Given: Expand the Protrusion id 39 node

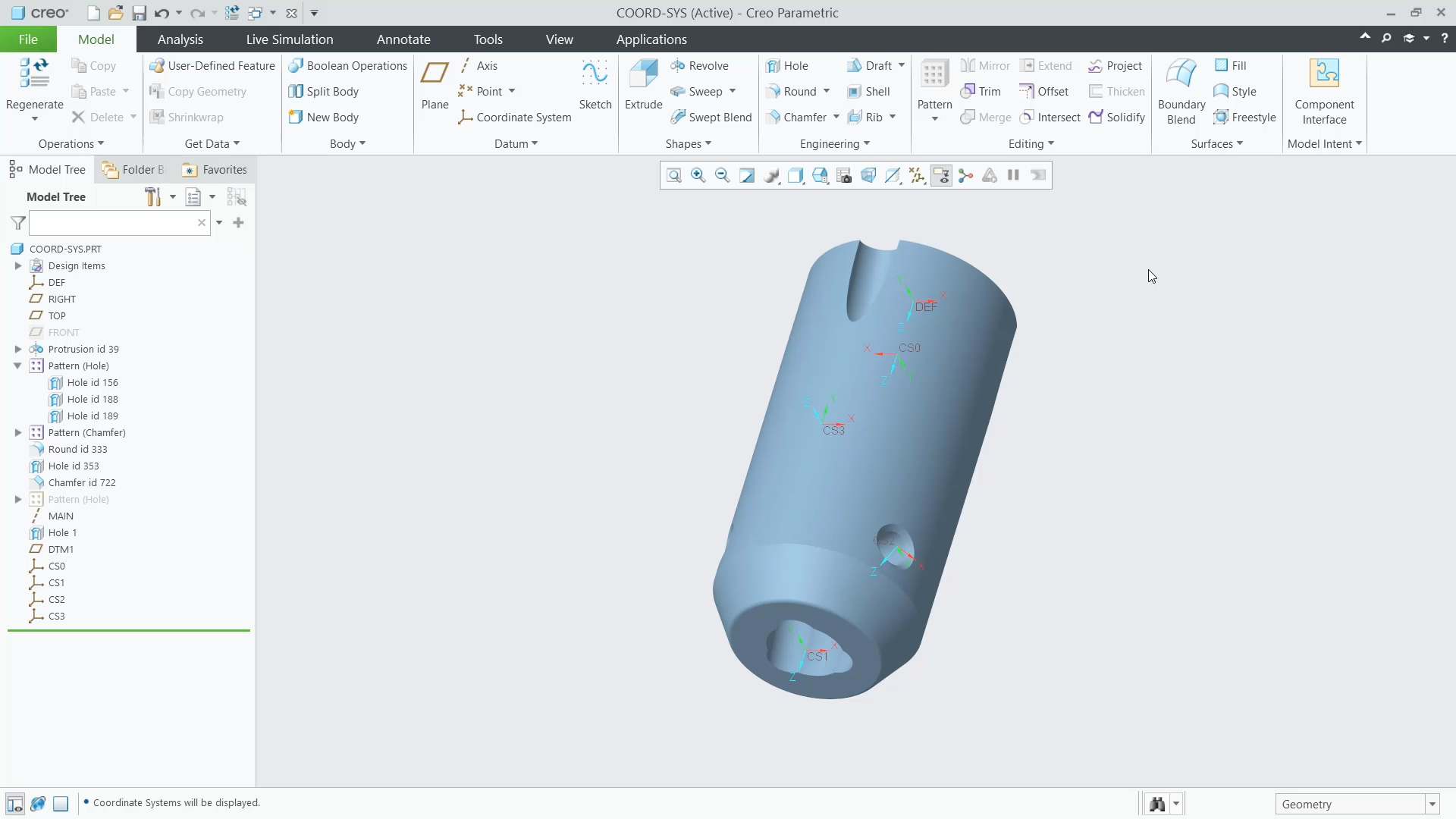Looking at the screenshot, I should (x=17, y=349).
